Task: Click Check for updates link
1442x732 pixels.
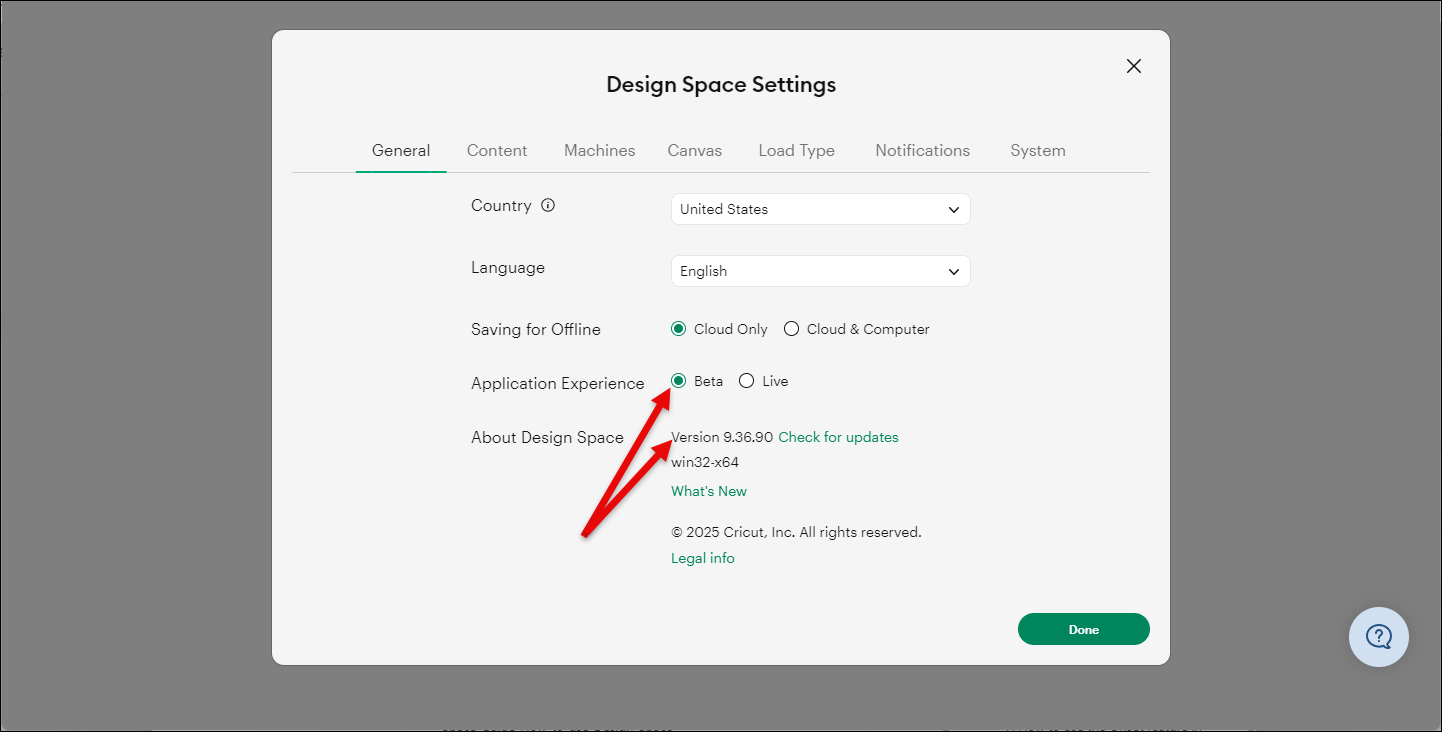Action: tap(838, 437)
